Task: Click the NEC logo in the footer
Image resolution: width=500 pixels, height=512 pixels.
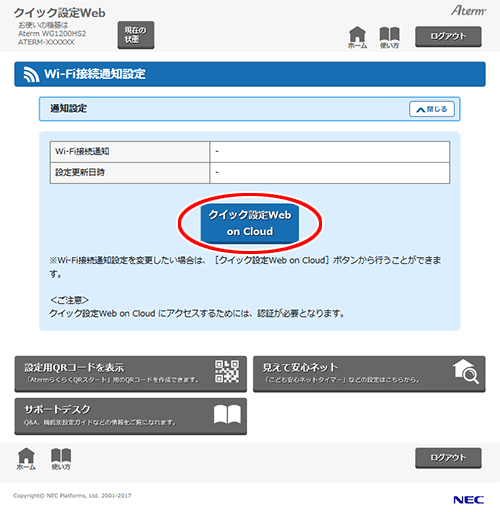Action: pyautogui.click(x=468, y=500)
